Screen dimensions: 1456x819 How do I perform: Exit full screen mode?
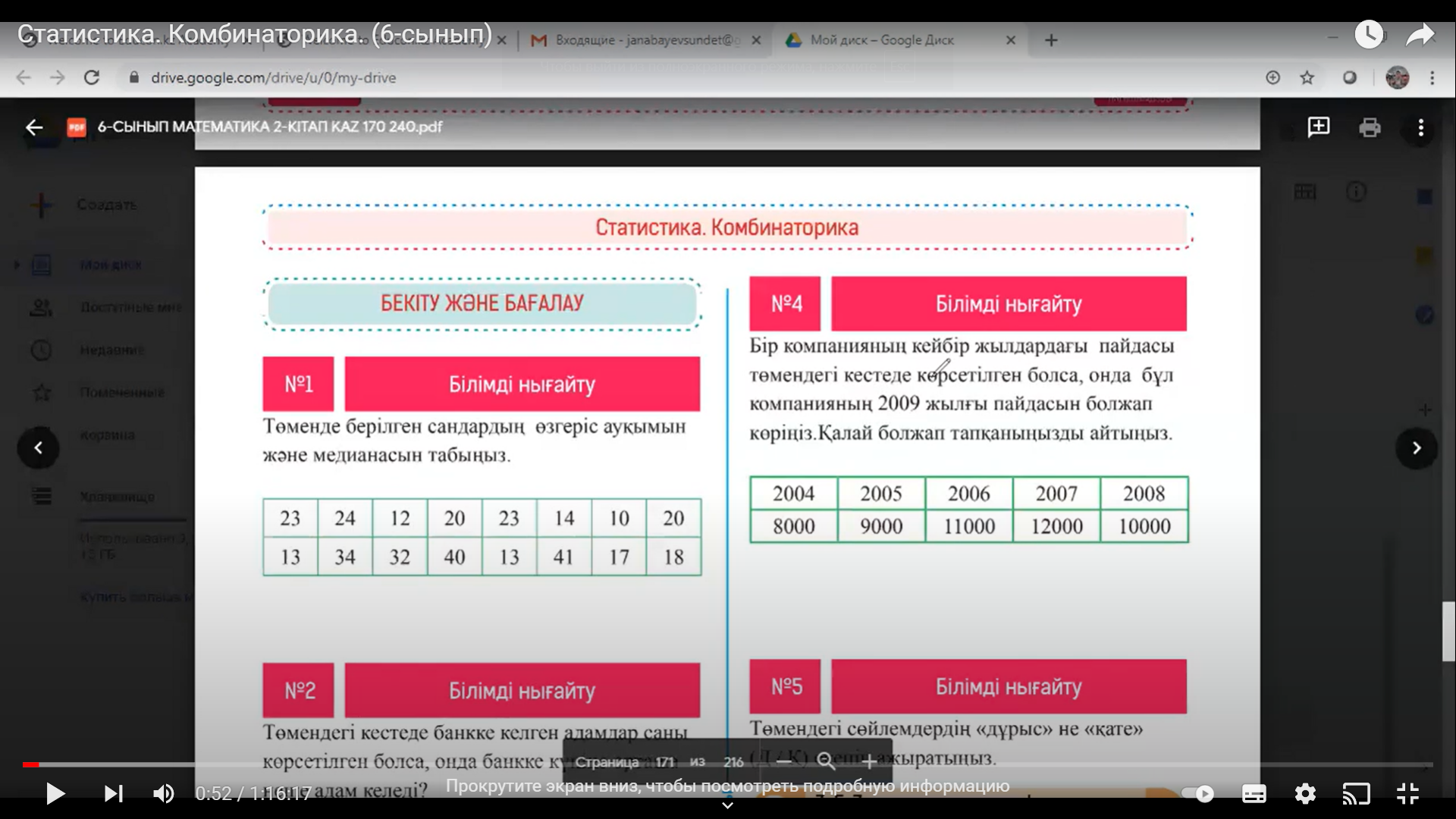pyautogui.click(x=1407, y=793)
